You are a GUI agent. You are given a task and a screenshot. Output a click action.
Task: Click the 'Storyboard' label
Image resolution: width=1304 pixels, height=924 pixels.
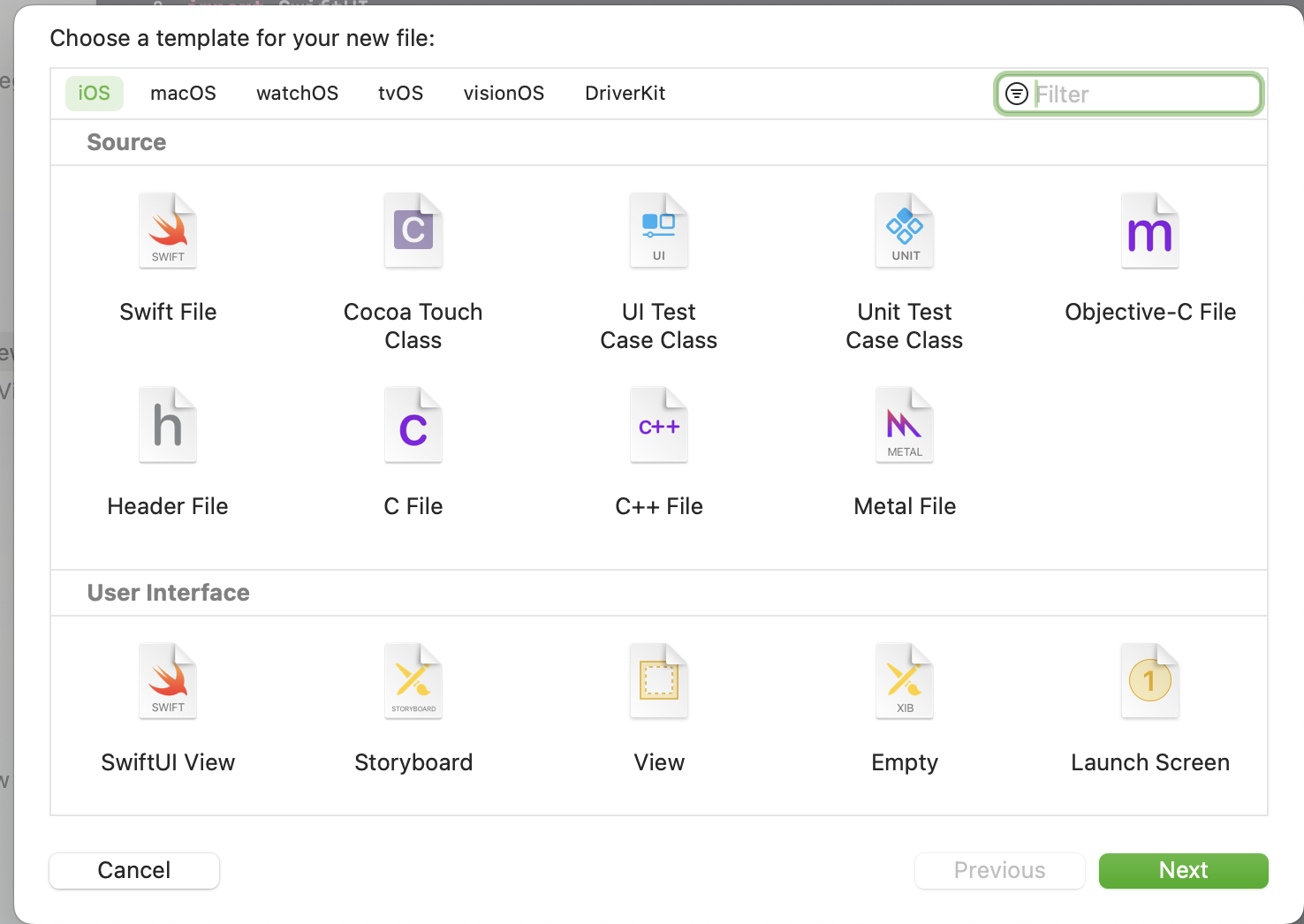pos(413,762)
